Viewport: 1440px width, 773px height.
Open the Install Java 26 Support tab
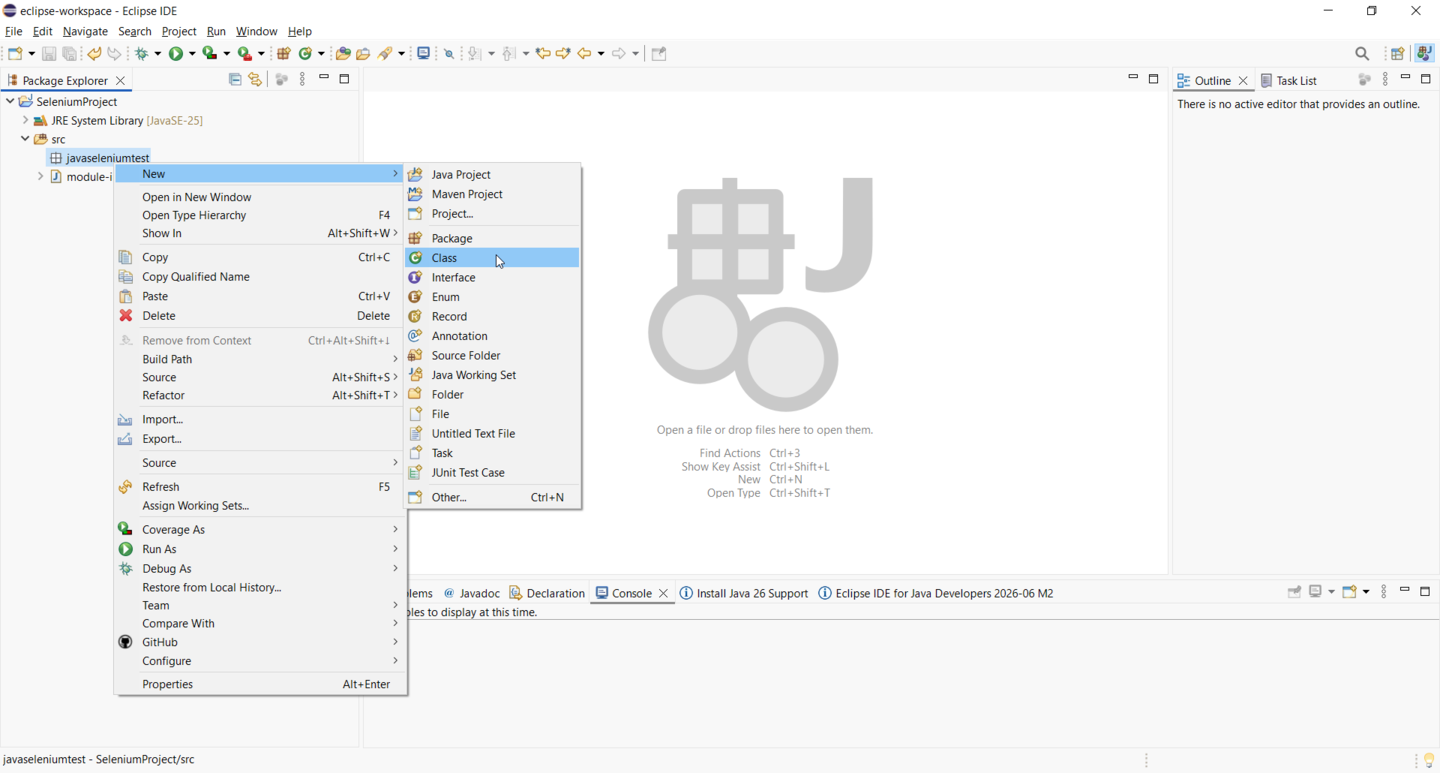point(744,594)
